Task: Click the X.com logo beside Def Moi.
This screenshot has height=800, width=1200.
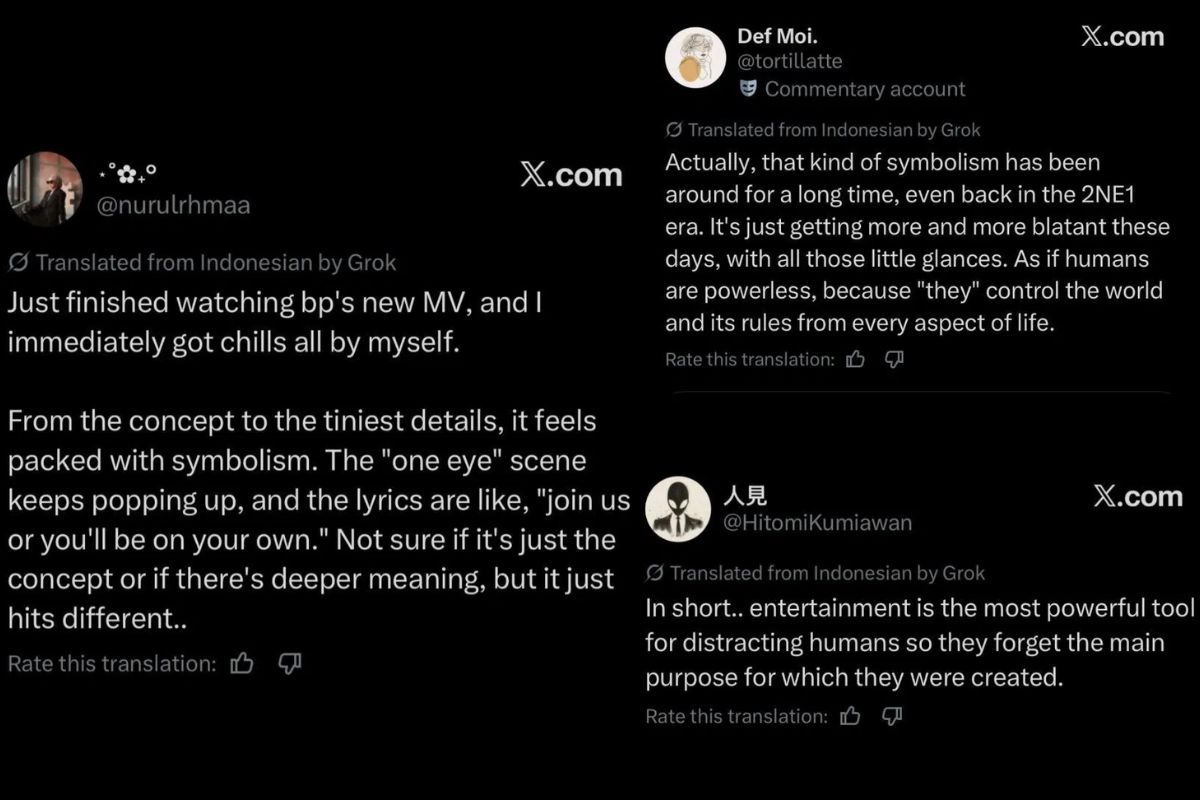Action: (1122, 37)
